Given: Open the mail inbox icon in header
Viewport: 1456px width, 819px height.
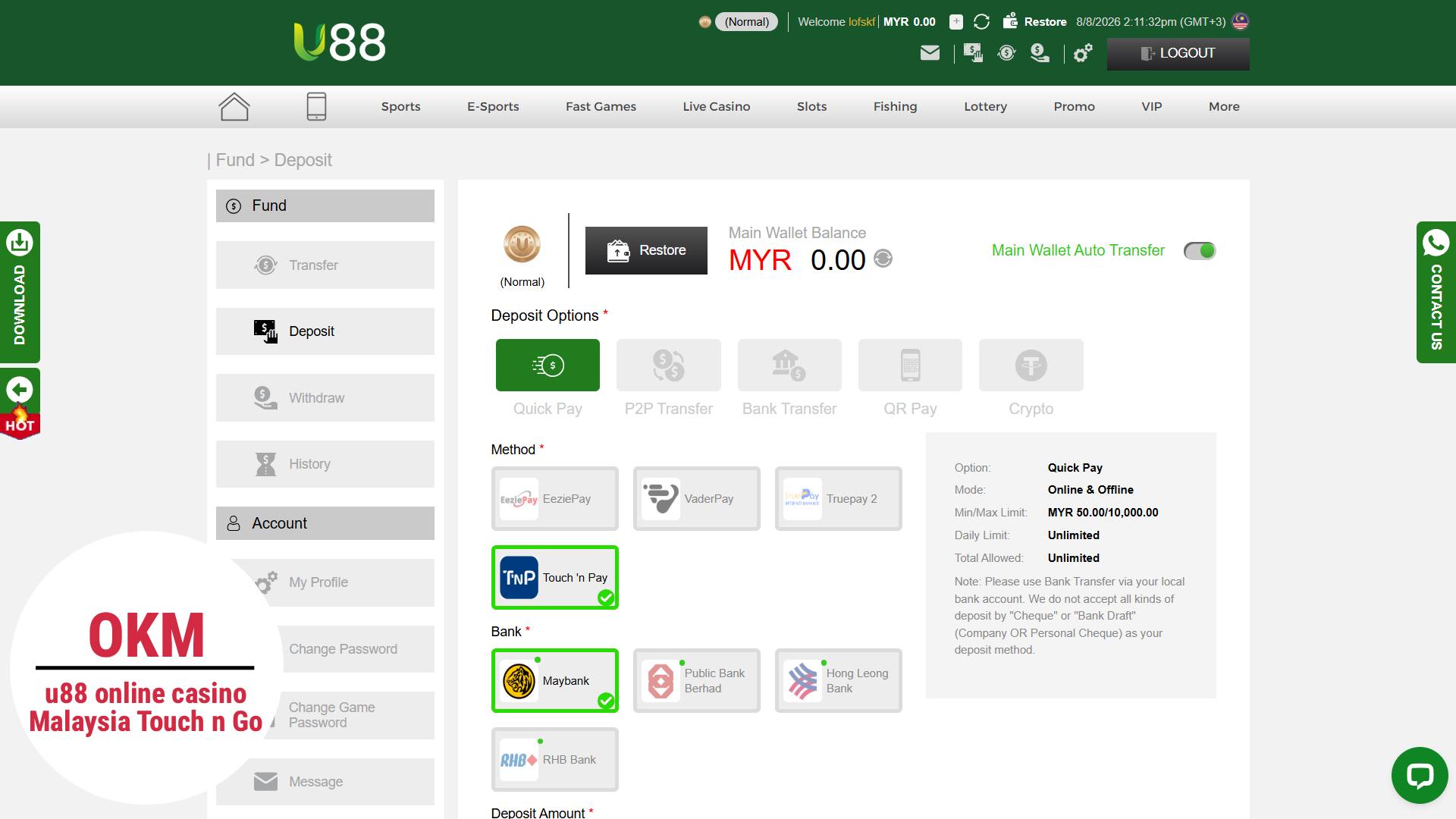Looking at the screenshot, I should (x=930, y=53).
